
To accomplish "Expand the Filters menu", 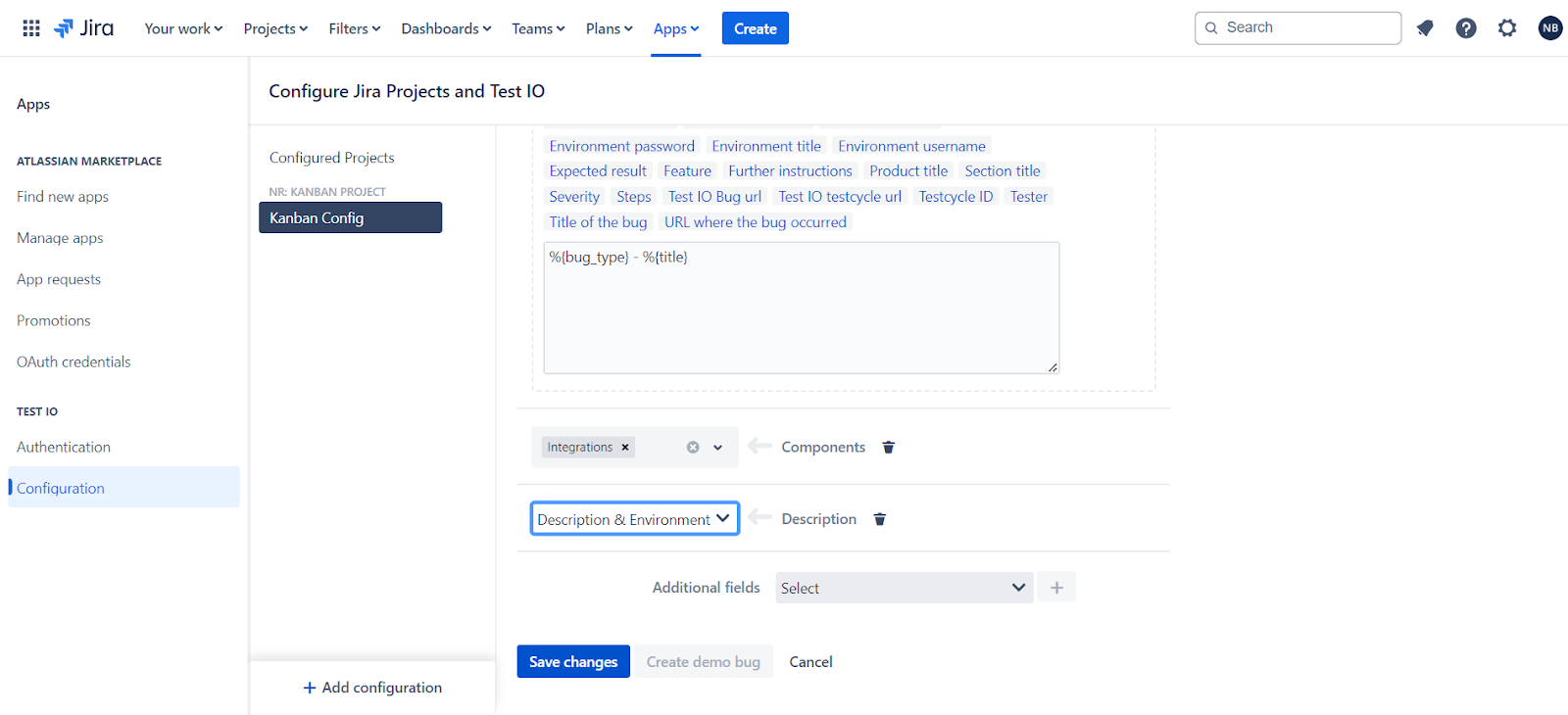I will pyautogui.click(x=355, y=28).
